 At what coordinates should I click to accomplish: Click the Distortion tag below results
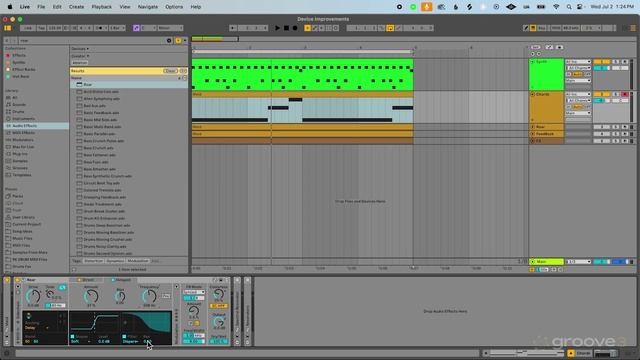[x=93, y=260]
